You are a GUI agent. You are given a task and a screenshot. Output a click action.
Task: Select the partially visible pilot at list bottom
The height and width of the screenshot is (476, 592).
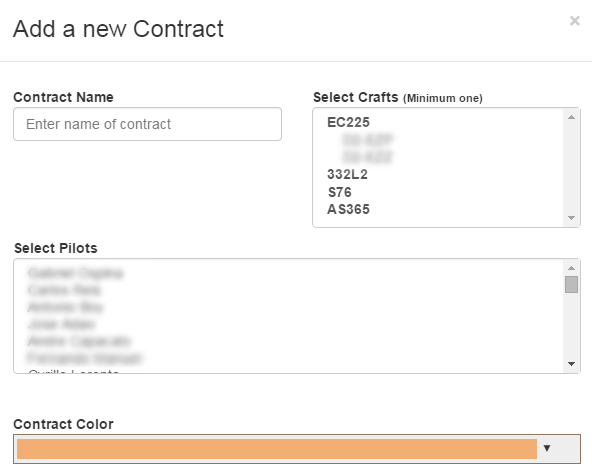coord(74,371)
